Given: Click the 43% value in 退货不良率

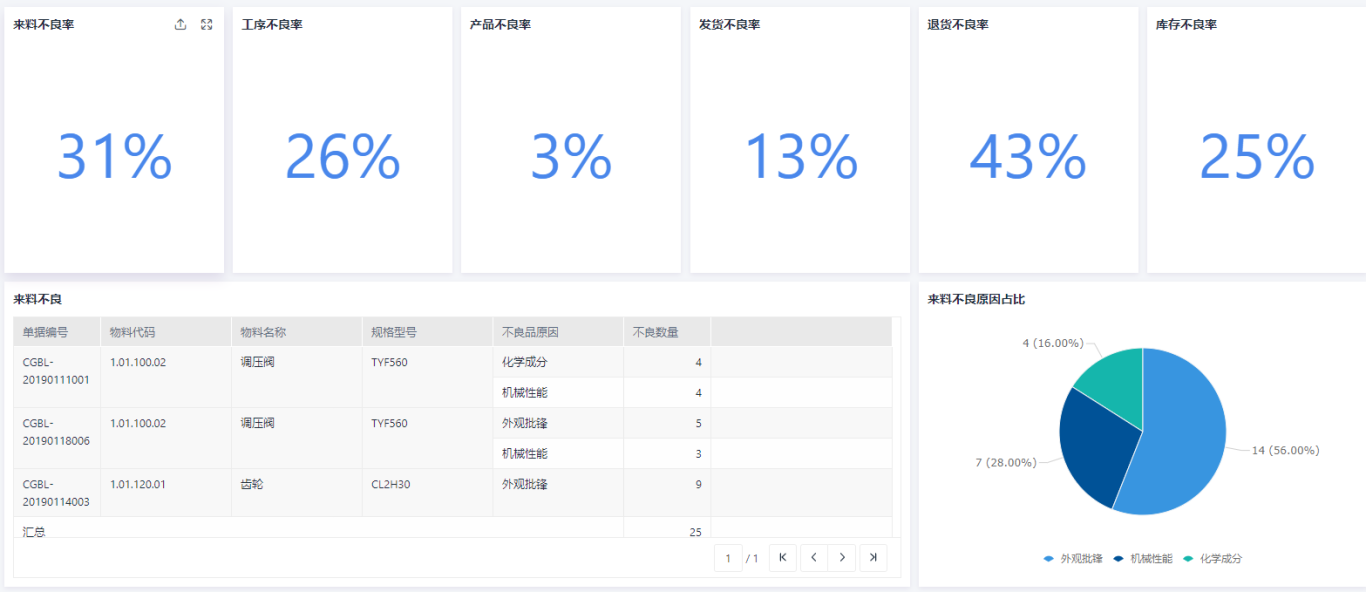Looking at the screenshot, I should [x=1028, y=157].
